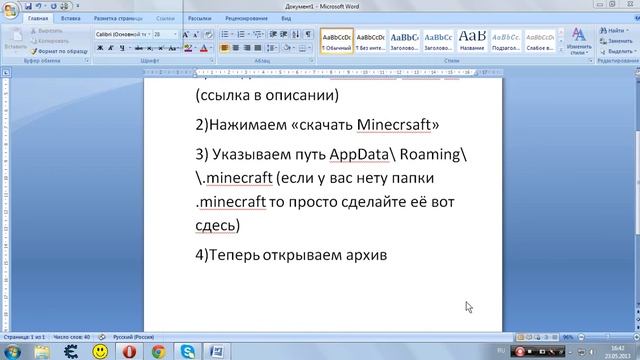This screenshot has height=360, width=640.
Task: Switch to Ссылки tab
Action: pos(165,18)
